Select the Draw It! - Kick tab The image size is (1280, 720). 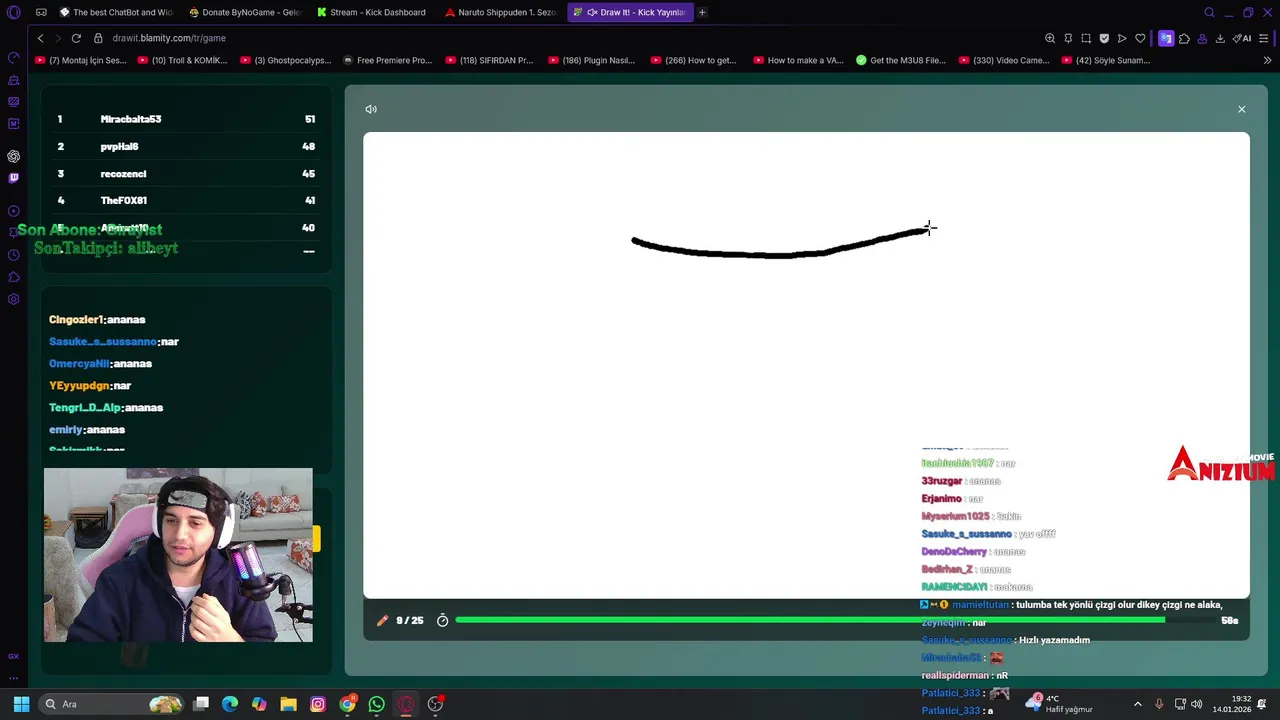[630, 13]
